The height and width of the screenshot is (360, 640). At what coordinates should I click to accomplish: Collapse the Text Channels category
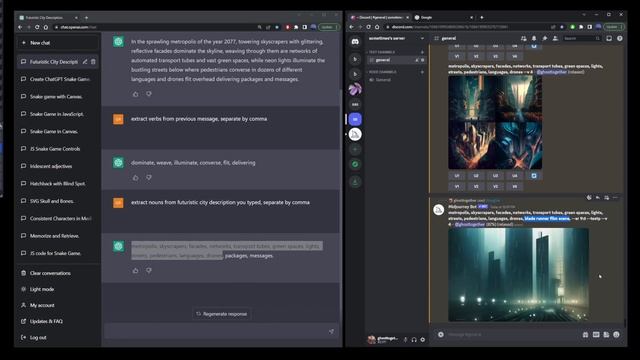tap(382, 52)
